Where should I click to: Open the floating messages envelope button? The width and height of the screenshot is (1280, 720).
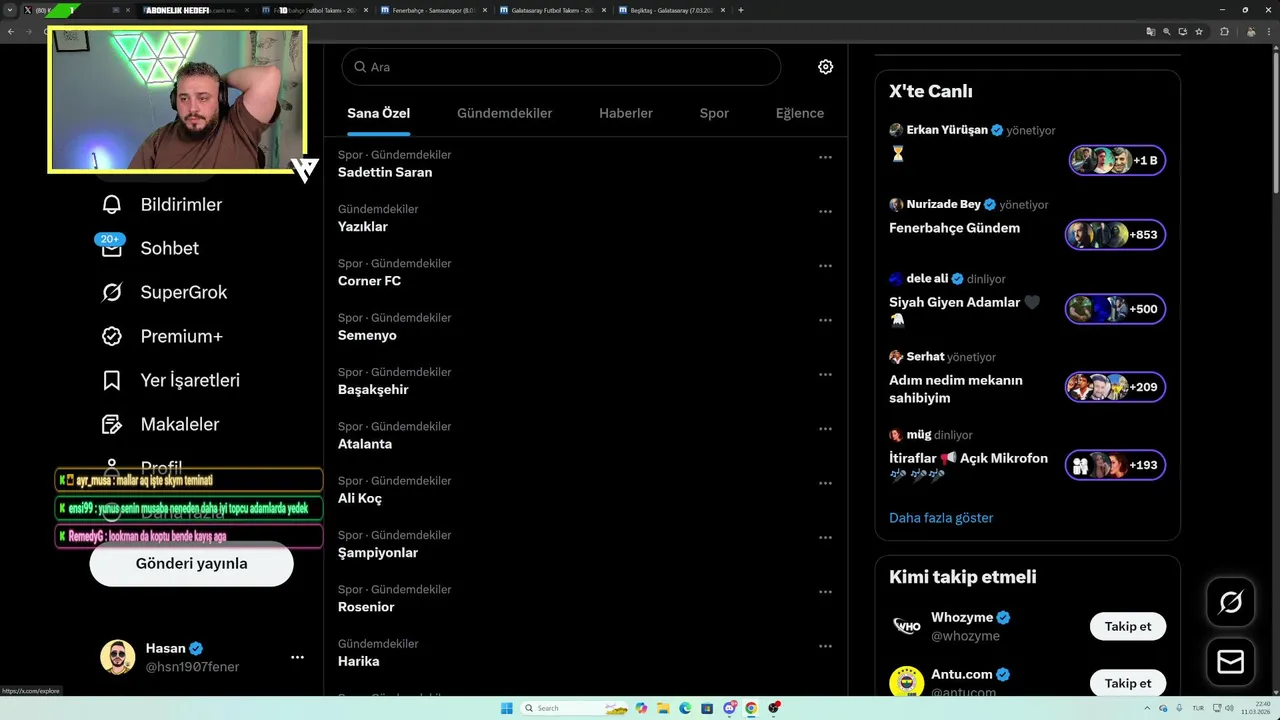(1231, 662)
